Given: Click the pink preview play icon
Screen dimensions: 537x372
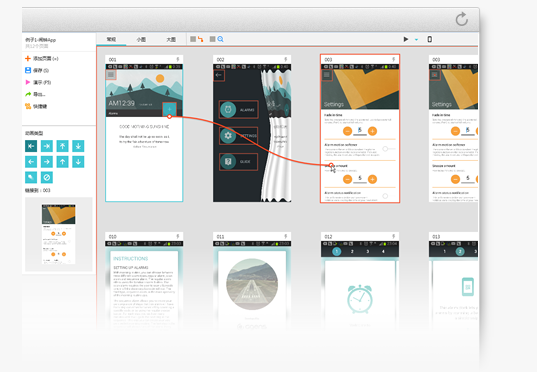Looking at the screenshot, I should coord(28,82).
